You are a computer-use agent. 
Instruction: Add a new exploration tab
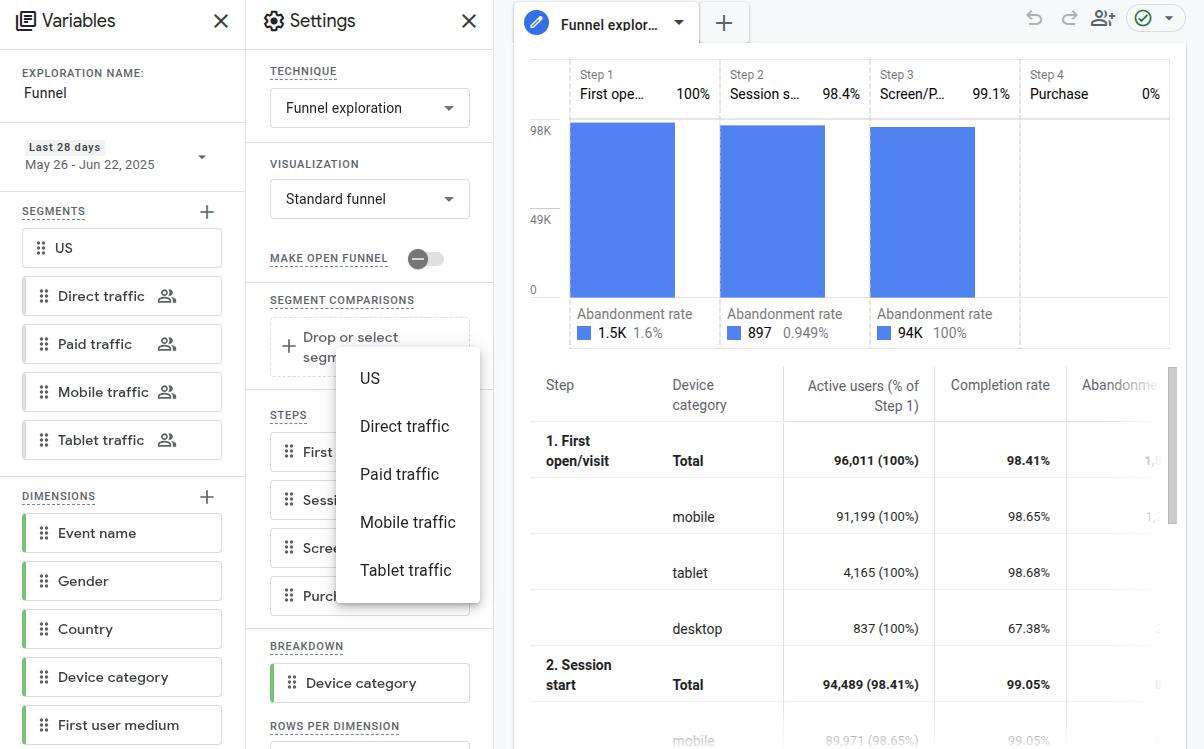[724, 23]
